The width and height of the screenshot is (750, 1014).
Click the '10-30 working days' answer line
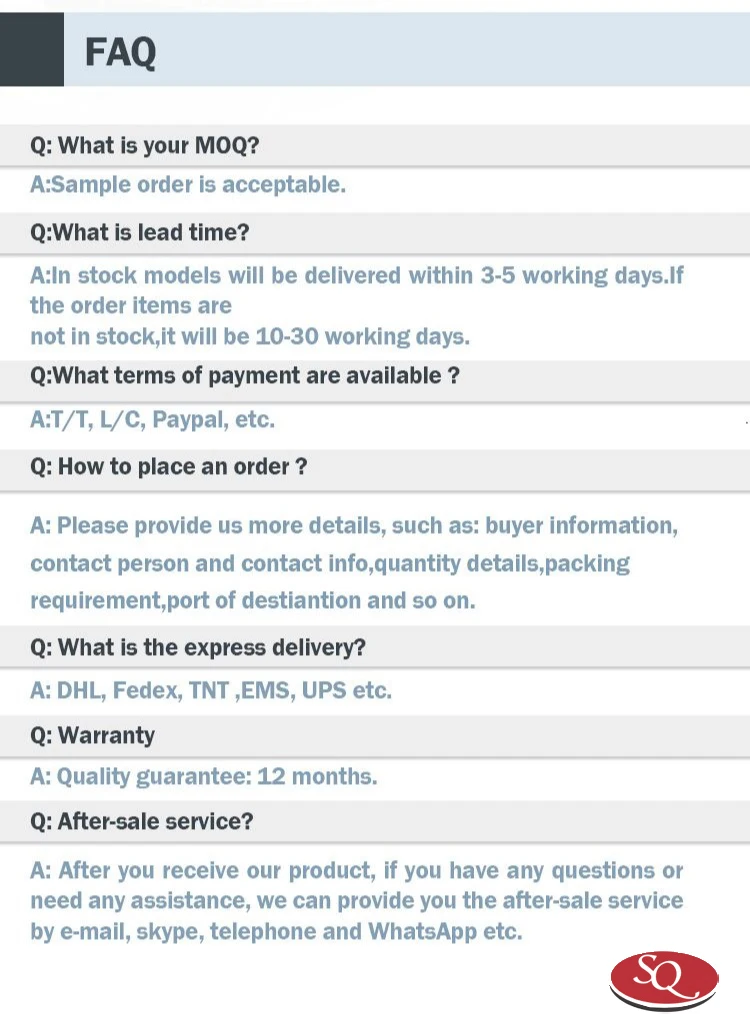point(250,336)
